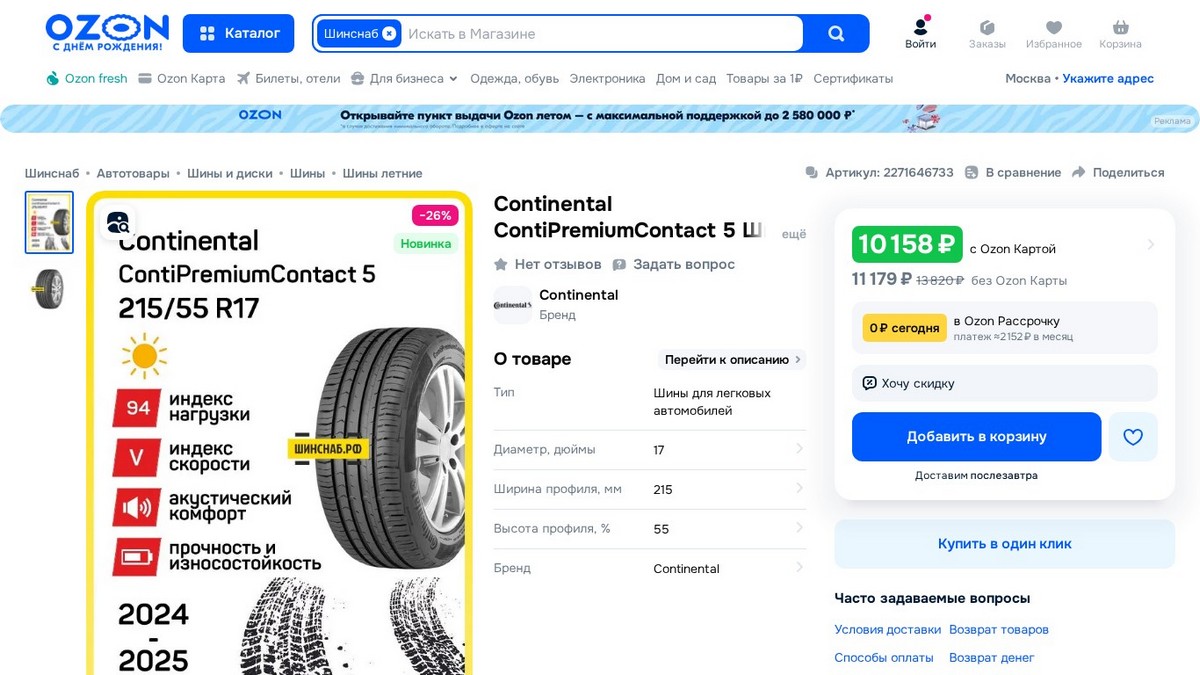Viewport: 1200px width, 675px height.
Task: Click the magnifier search button
Action: (x=836, y=33)
